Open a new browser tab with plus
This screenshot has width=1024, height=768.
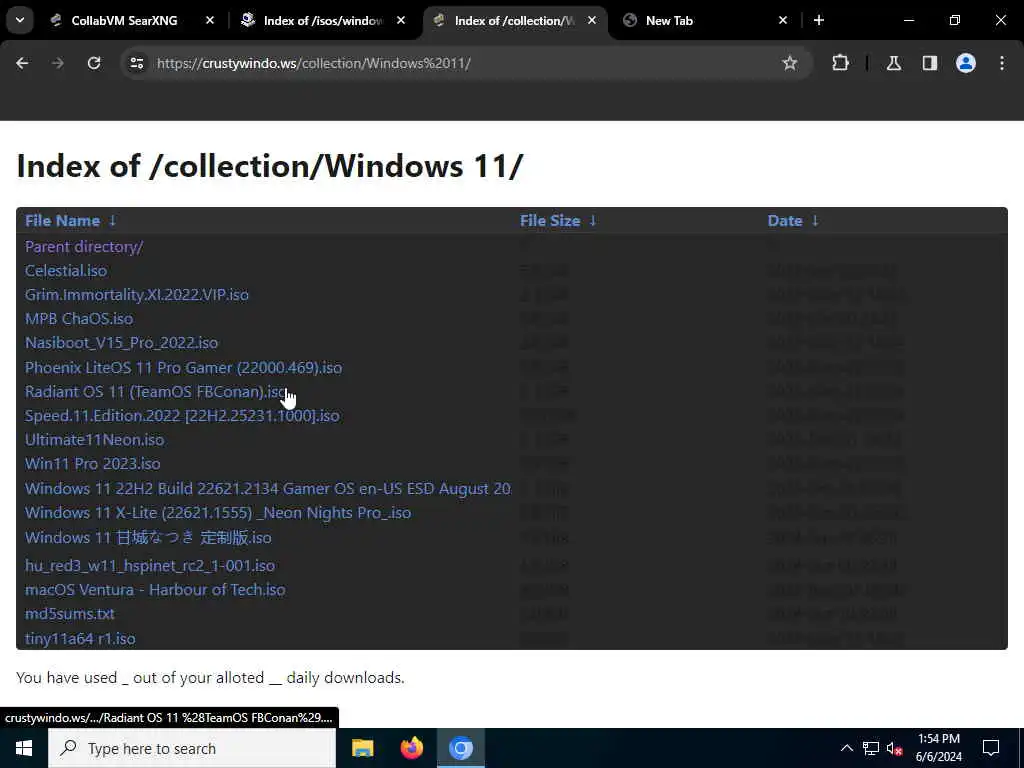pos(818,21)
